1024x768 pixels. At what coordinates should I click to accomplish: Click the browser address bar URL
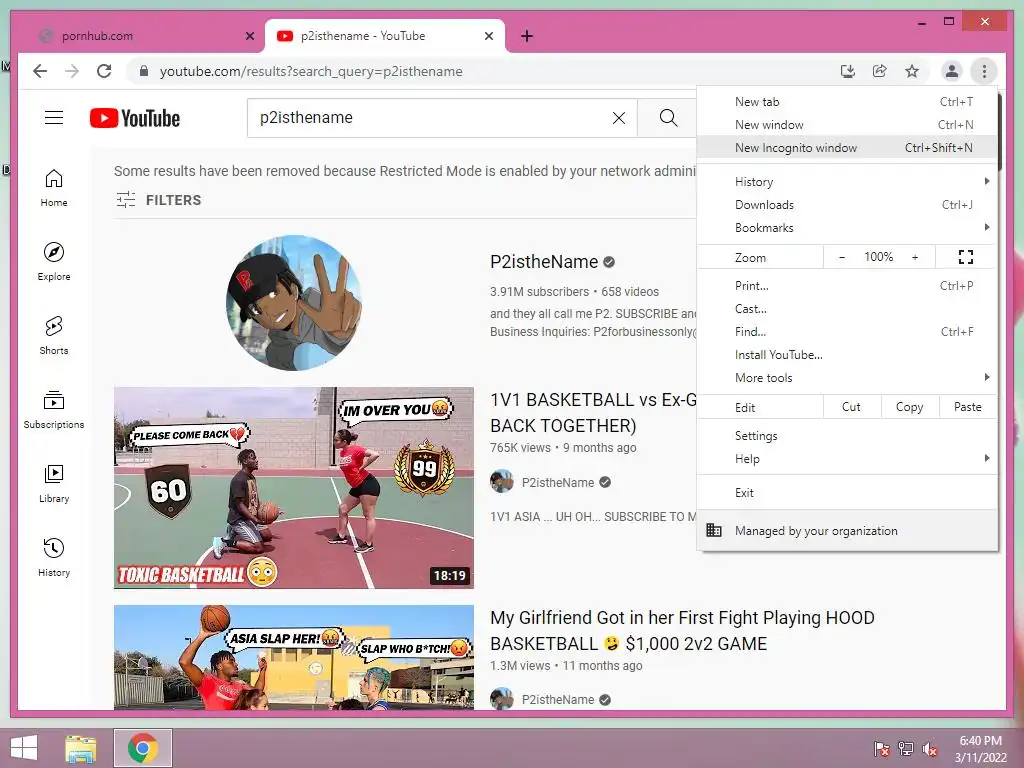(x=311, y=71)
